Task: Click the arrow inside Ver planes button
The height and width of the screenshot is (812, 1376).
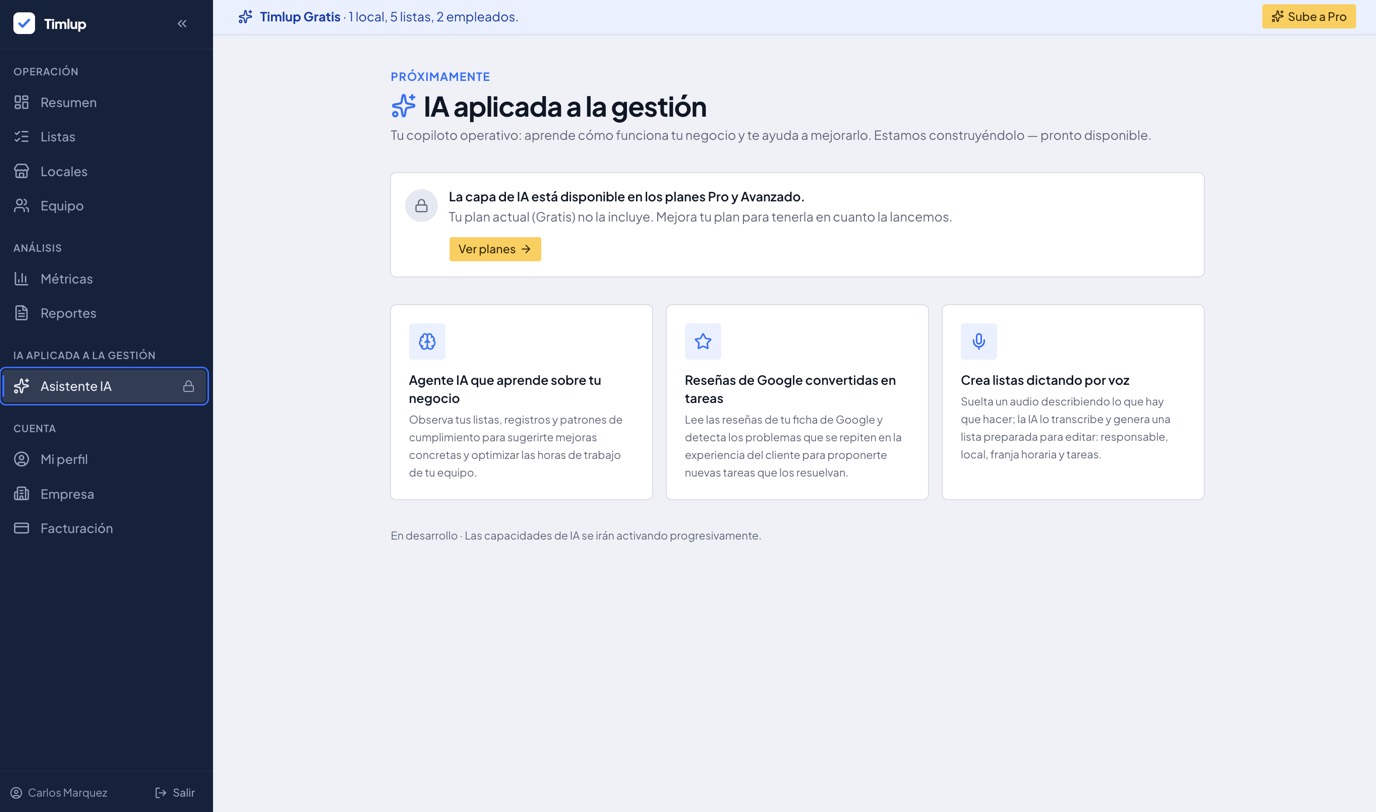Action: point(526,249)
